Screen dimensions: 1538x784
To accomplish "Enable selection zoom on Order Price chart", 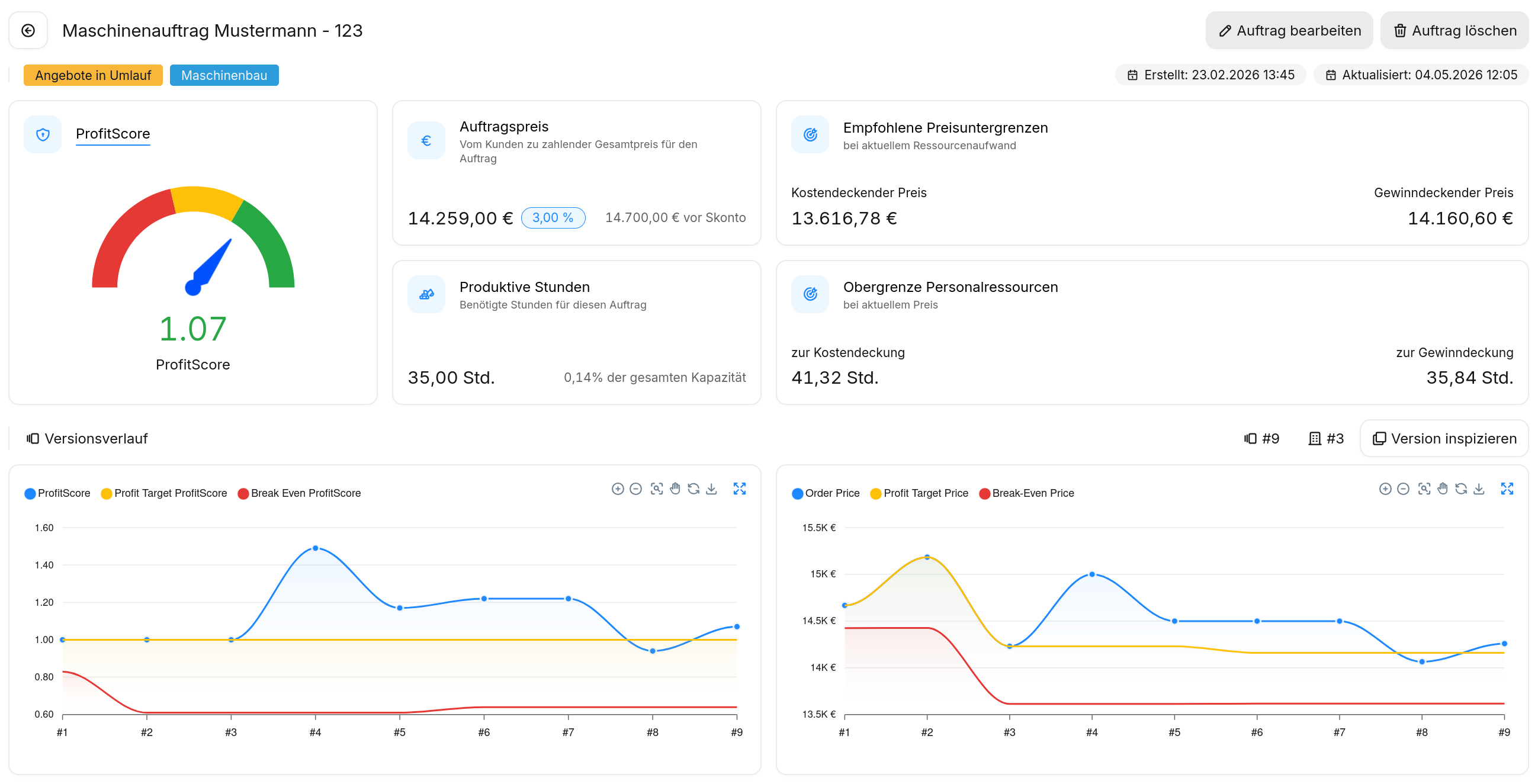I will pos(1423,489).
